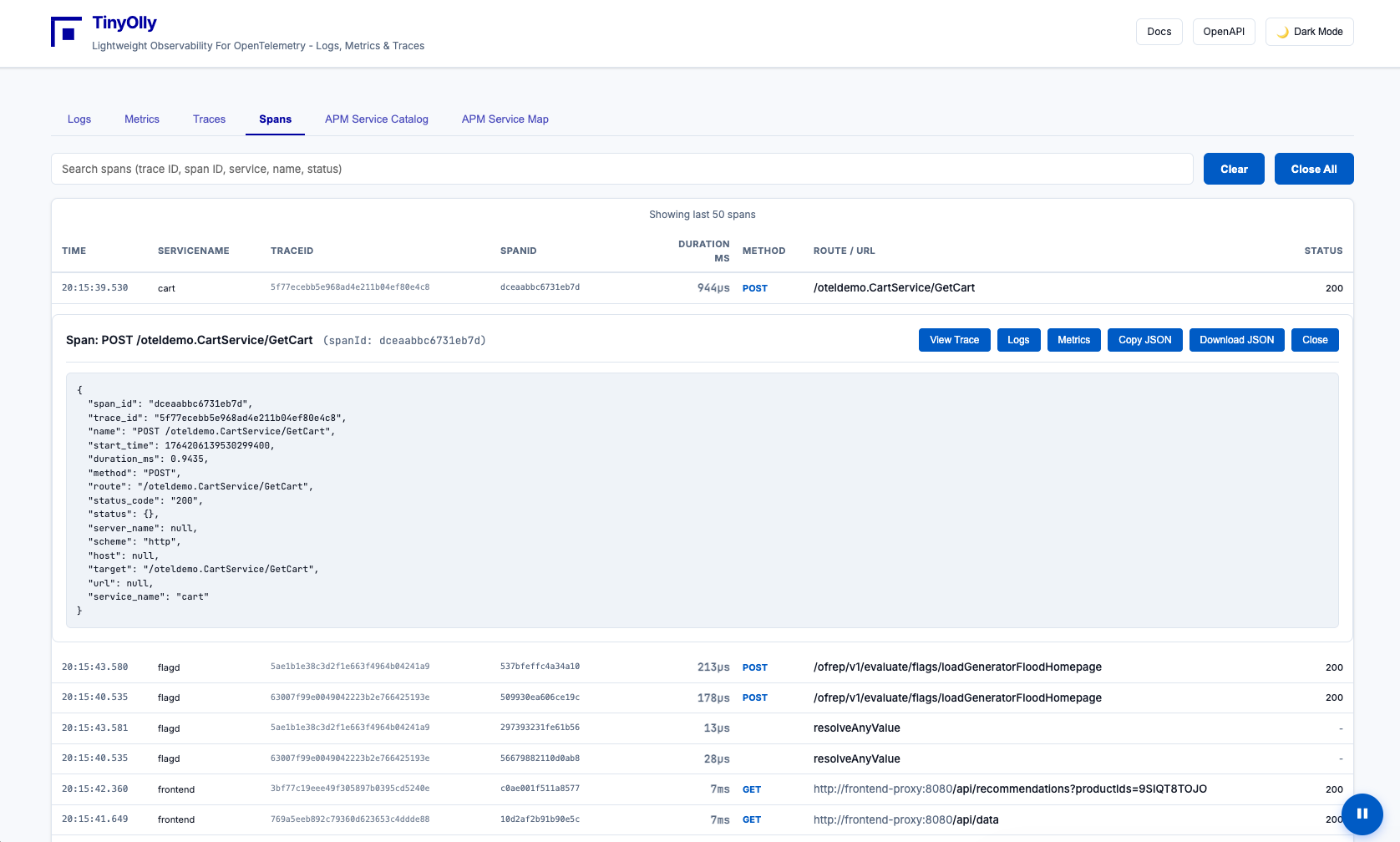The width and height of the screenshot is (1400, 842).
Task: Close the expanded span details panel
Action: (1314, 340)
